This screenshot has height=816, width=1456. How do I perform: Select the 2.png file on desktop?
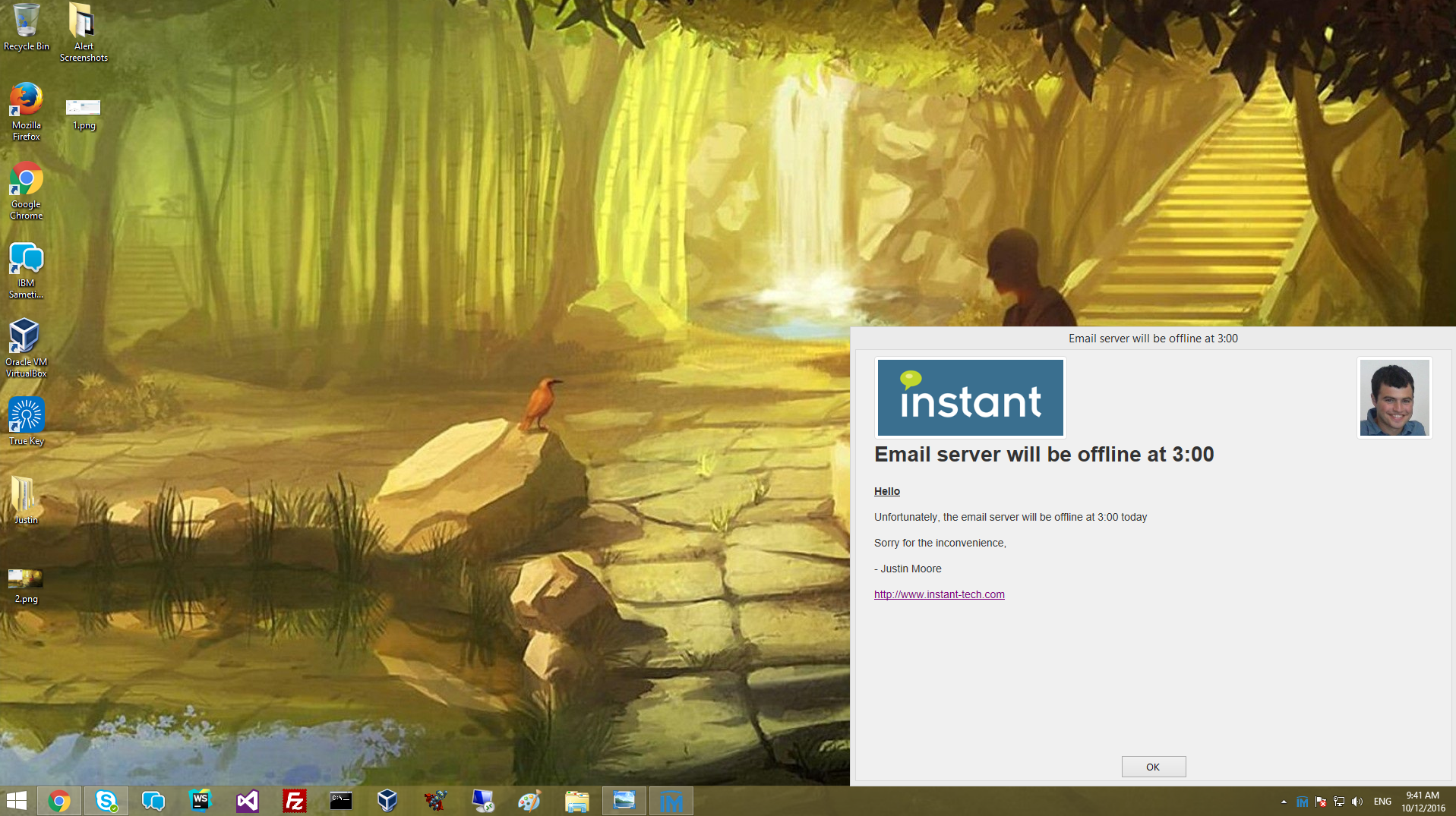pyautogui.click(x=26, y=585)
